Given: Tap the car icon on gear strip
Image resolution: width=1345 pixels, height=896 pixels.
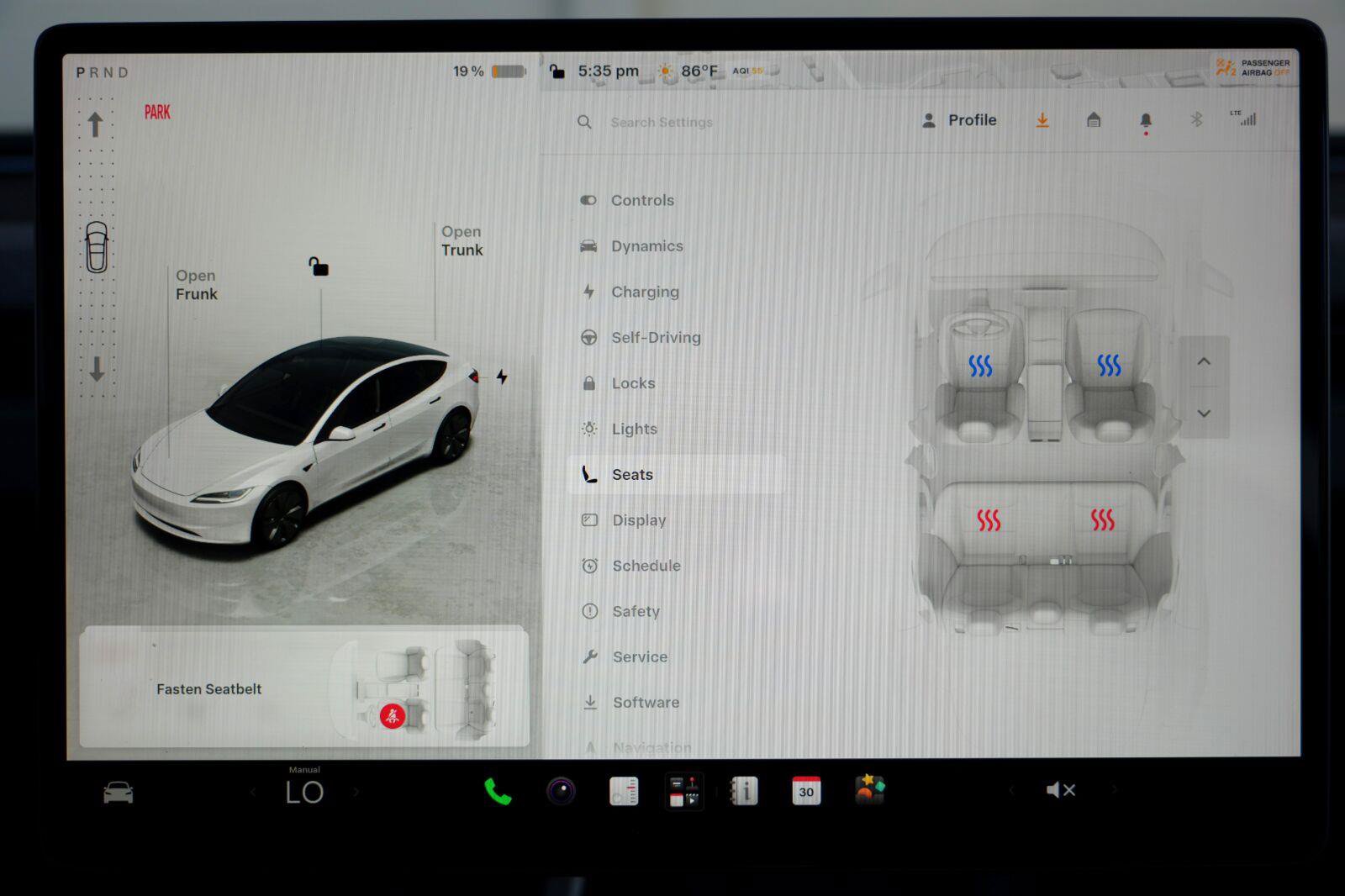Looking at the screenshot, I should point(97,247).
